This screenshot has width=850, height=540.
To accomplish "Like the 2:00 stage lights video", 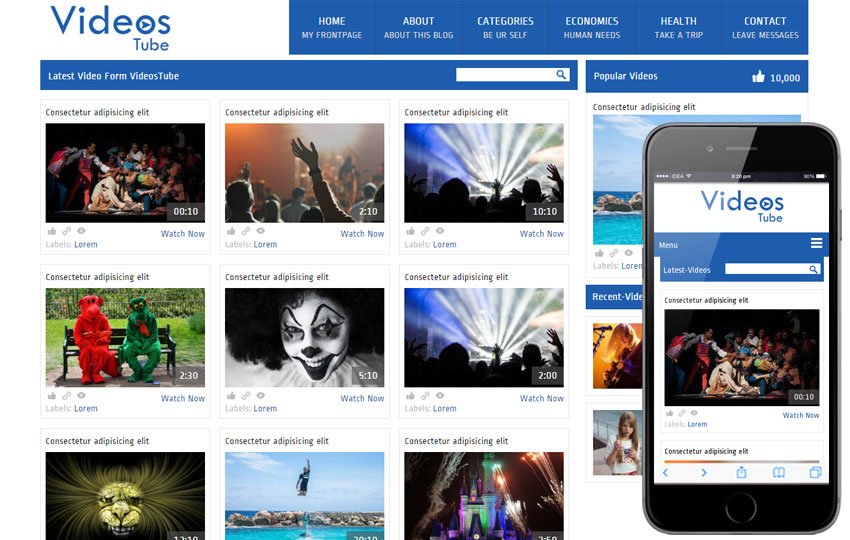I will tap(411, 396).
